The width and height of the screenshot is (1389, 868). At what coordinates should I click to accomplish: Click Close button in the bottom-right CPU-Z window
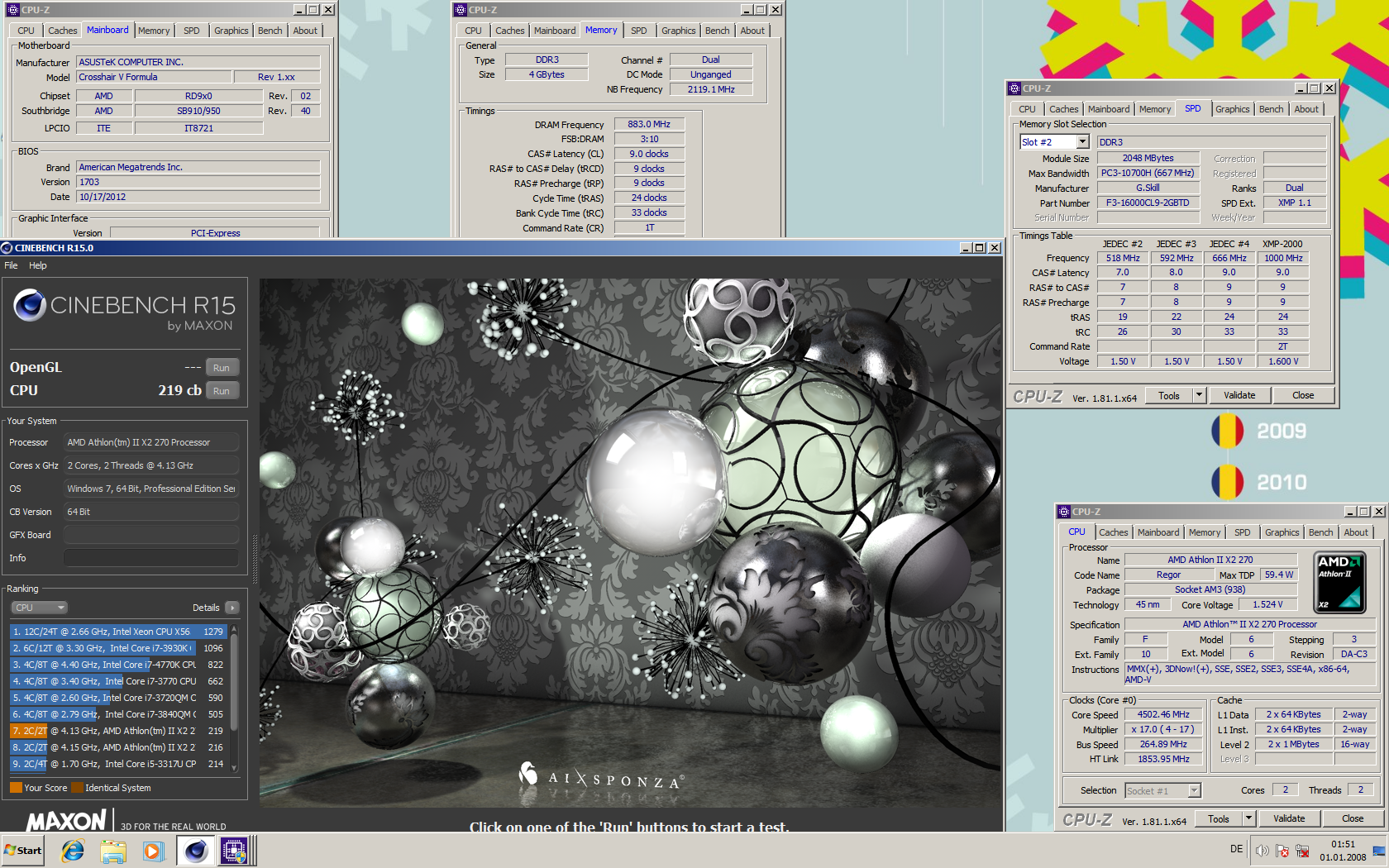(1353, 818)
